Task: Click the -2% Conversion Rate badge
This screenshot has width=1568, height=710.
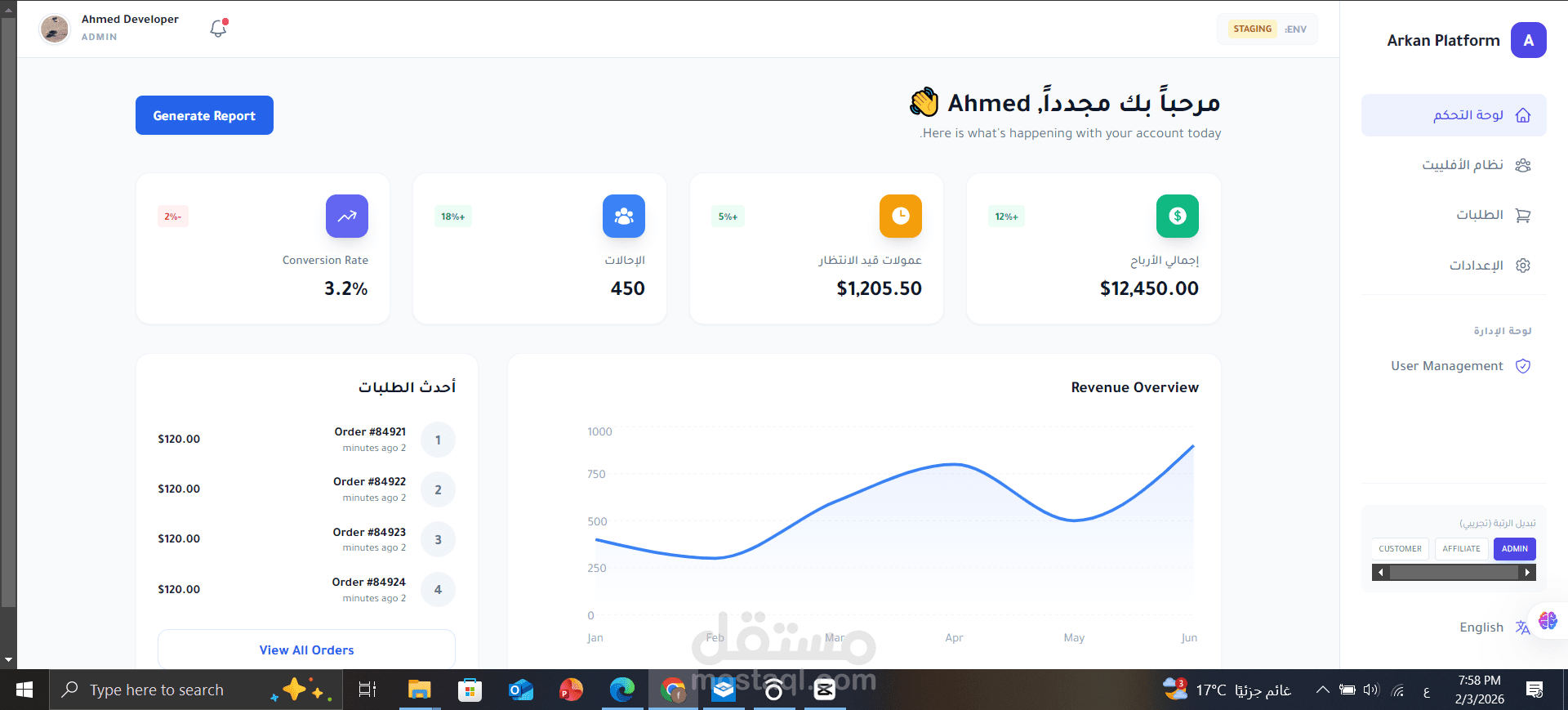Action: 173,217
